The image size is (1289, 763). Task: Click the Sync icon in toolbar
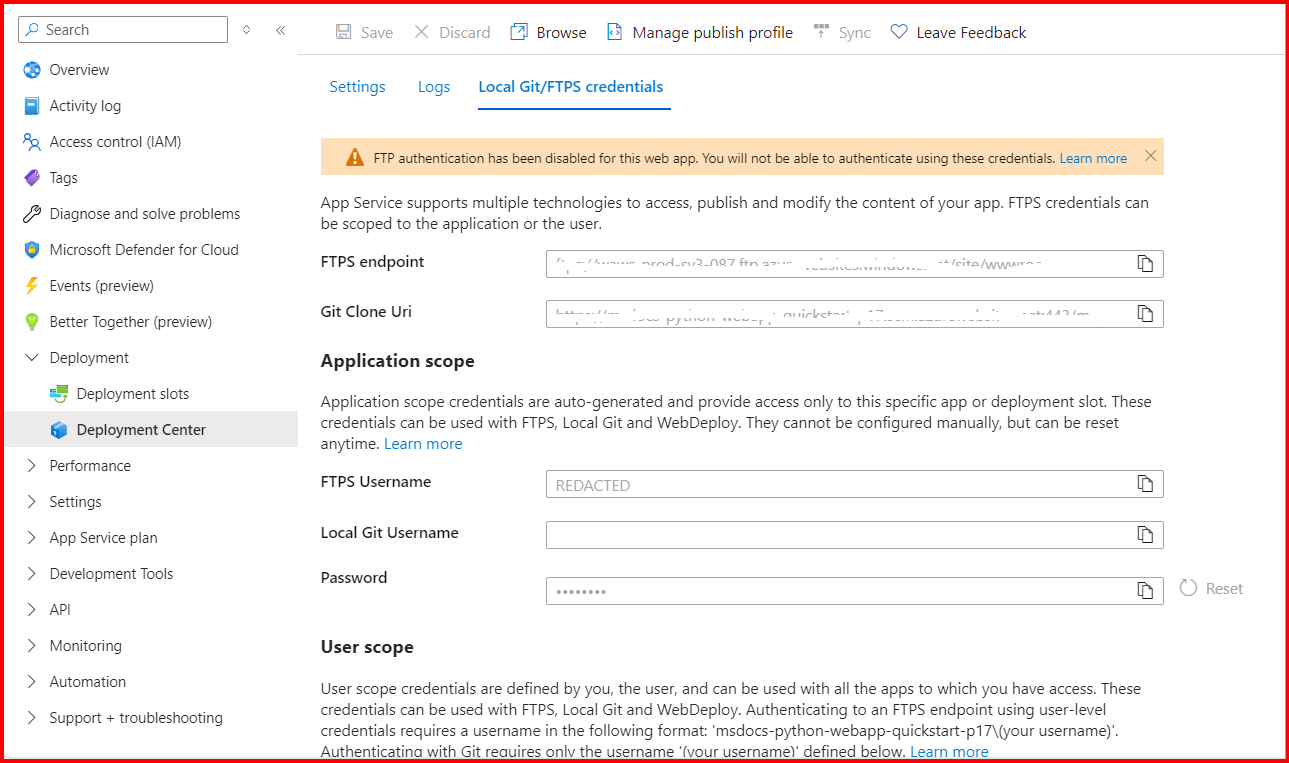click(821, 32)
